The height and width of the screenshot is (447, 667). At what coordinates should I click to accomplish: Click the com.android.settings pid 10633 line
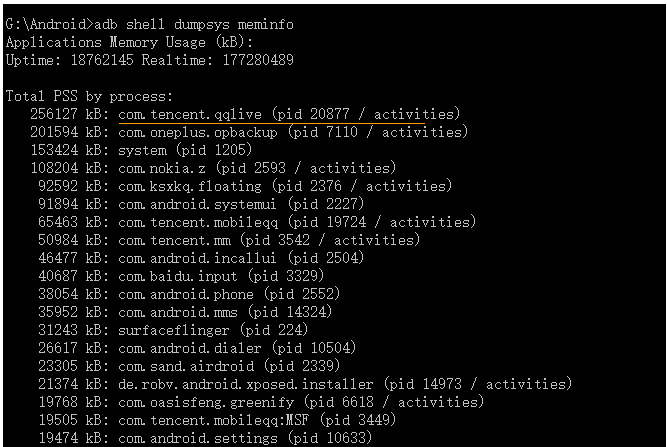(x=185, y=438)
